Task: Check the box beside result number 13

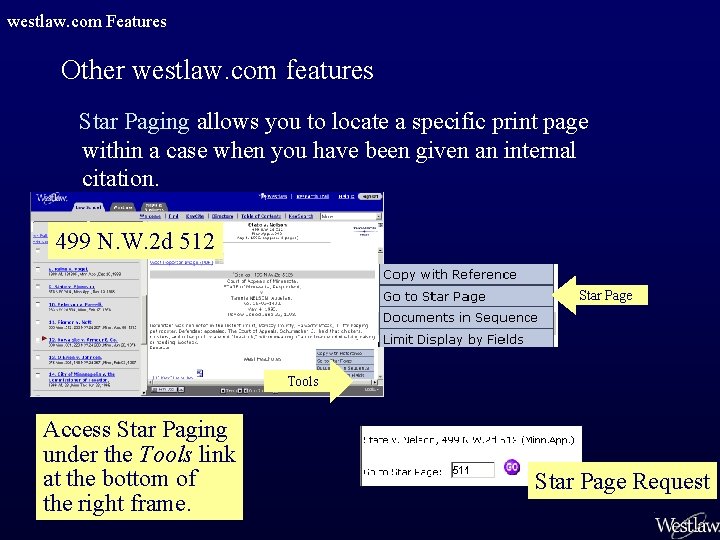Action: tap(38, 357)
